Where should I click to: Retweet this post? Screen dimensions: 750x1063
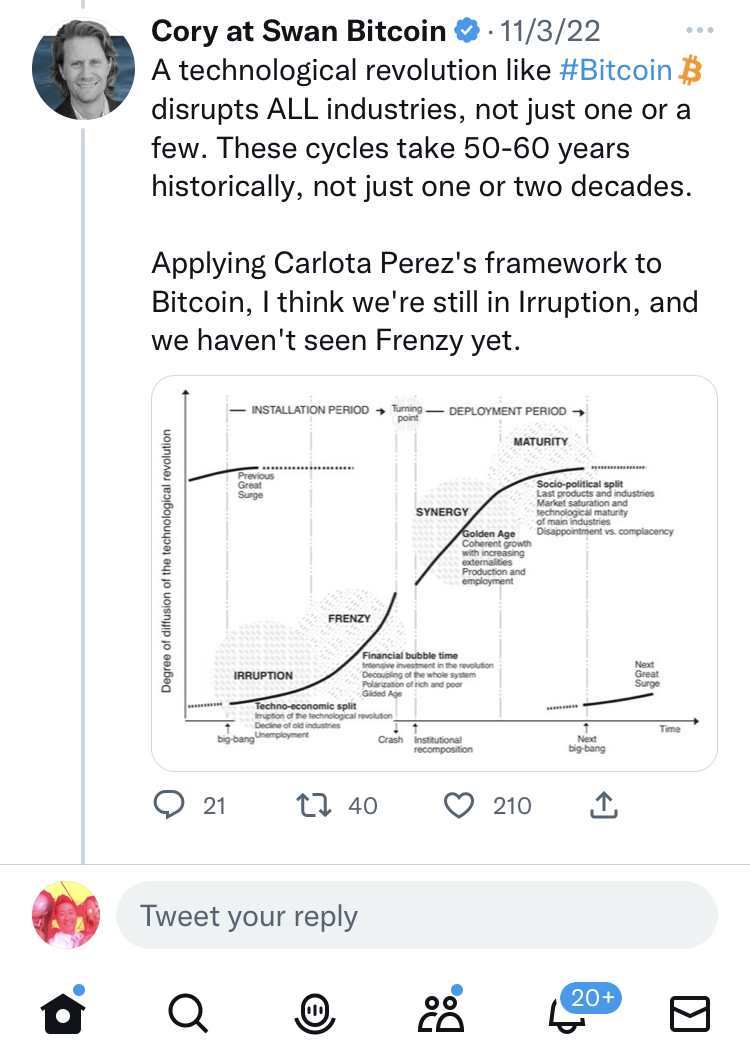315,805
